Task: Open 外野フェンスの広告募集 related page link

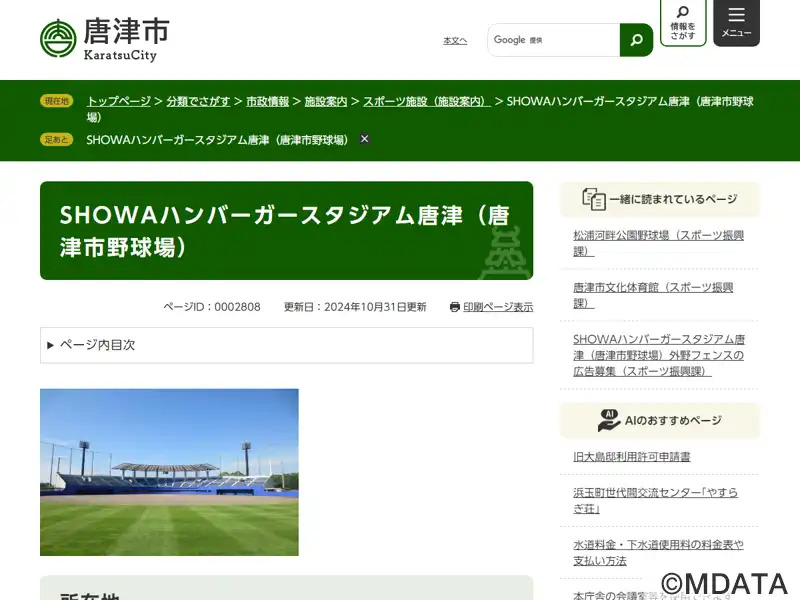Action: [659, 355]
